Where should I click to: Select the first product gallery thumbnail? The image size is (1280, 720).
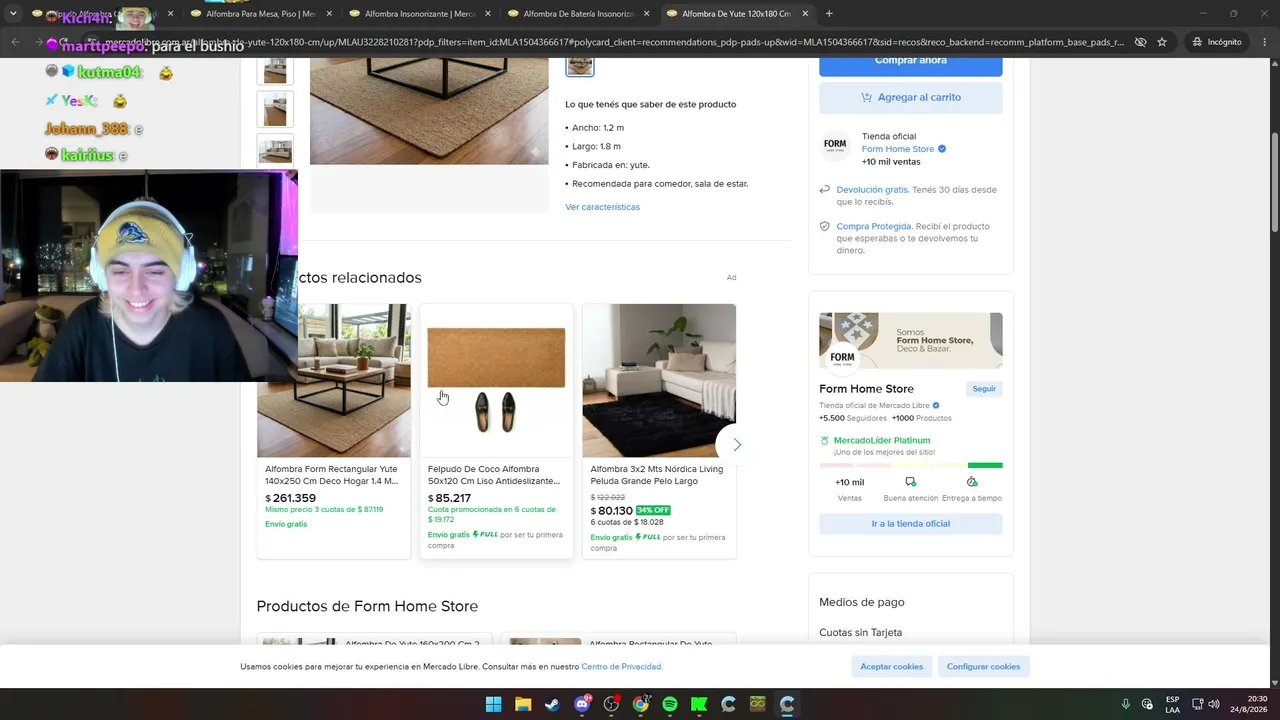(x=275, y=71)
